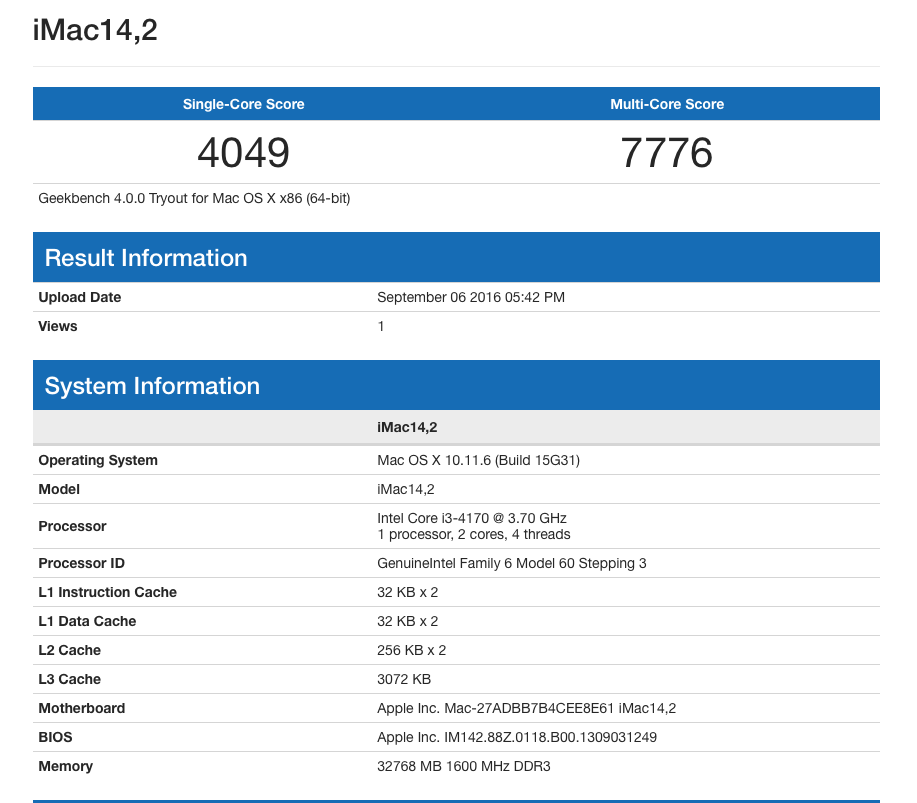The image size is (917, 803).
Task: Click the L1 Instruction Cache label
Action: [x=107, y=592]
